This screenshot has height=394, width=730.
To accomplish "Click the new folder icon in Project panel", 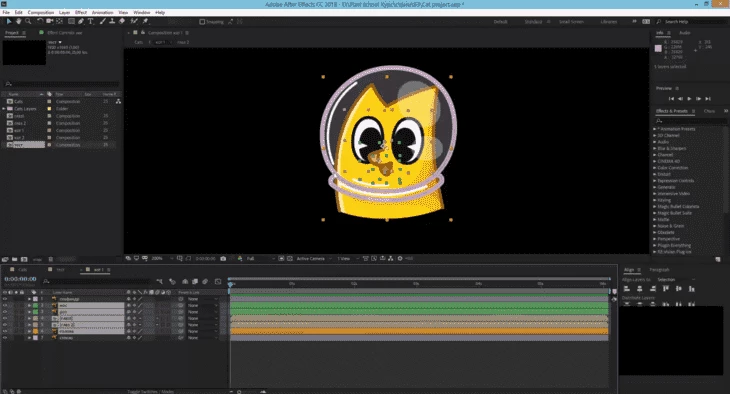I will click(14, 259).
